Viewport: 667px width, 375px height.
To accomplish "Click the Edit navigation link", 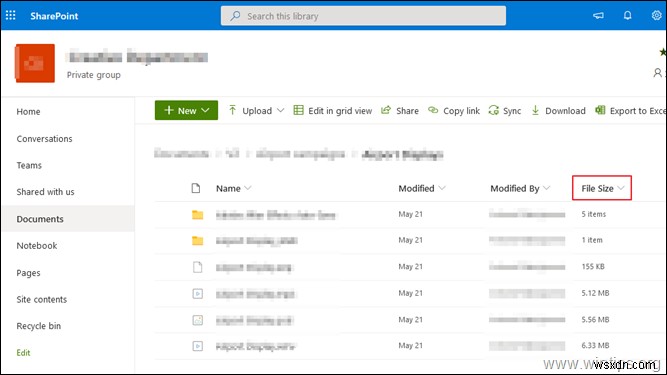I will click(23, 352).
